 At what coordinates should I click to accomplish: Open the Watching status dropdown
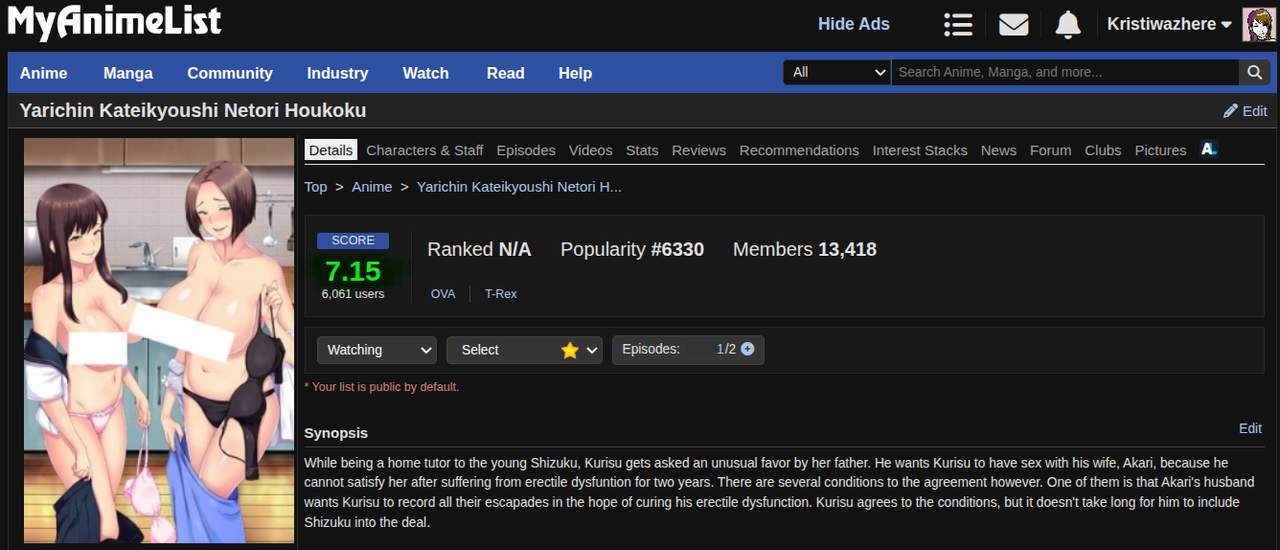[377, 350]
